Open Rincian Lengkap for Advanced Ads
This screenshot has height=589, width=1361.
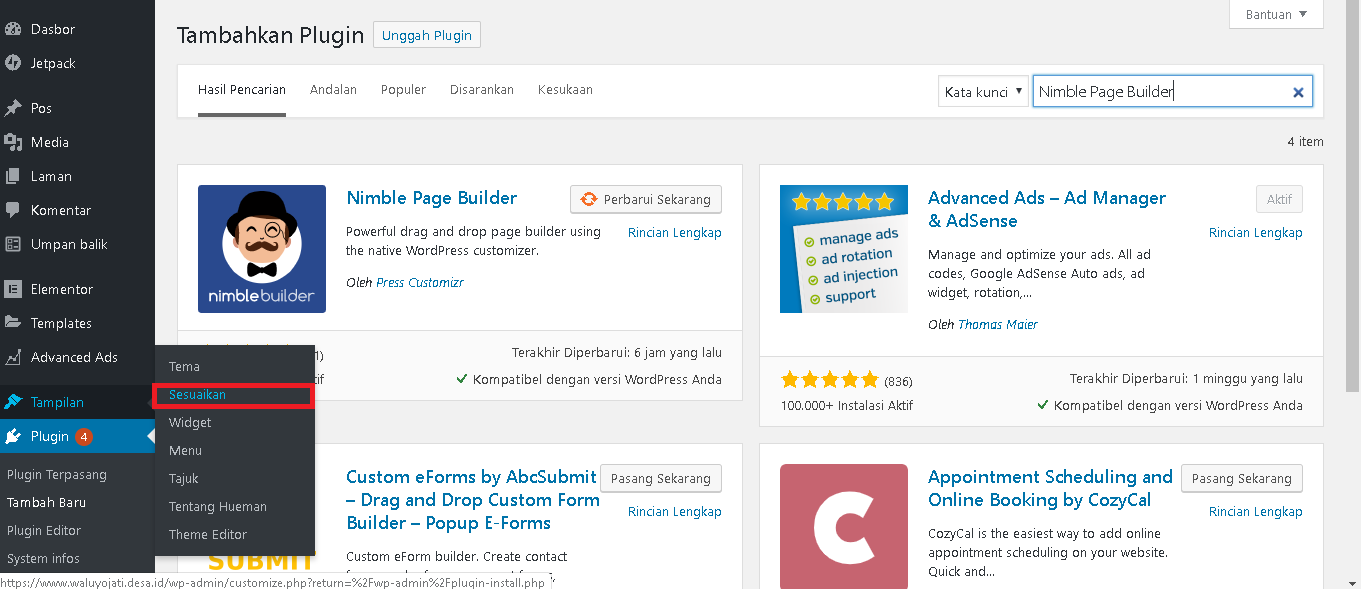1256,232
